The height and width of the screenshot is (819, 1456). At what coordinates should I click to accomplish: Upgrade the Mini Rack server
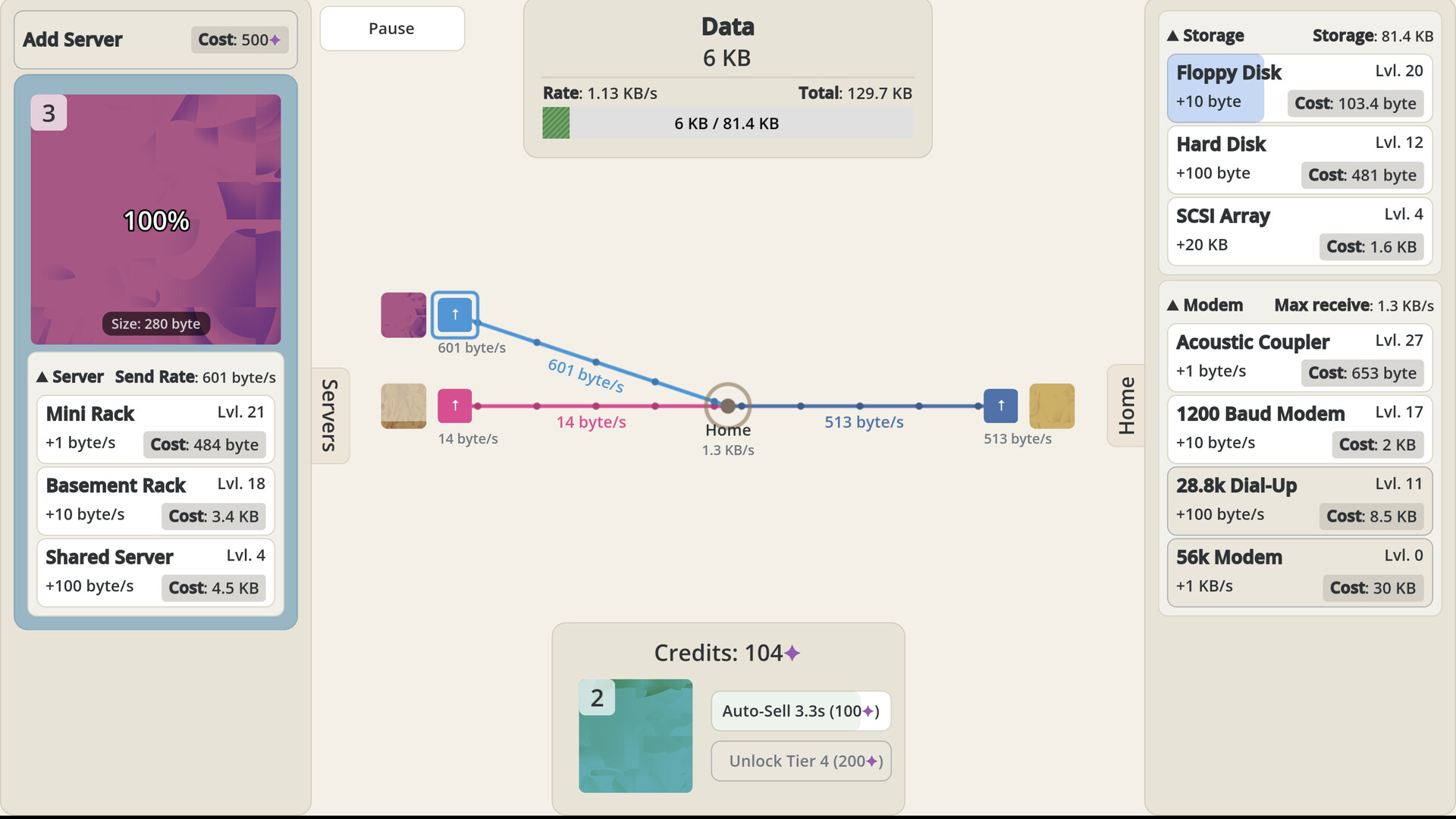[155, 429]
